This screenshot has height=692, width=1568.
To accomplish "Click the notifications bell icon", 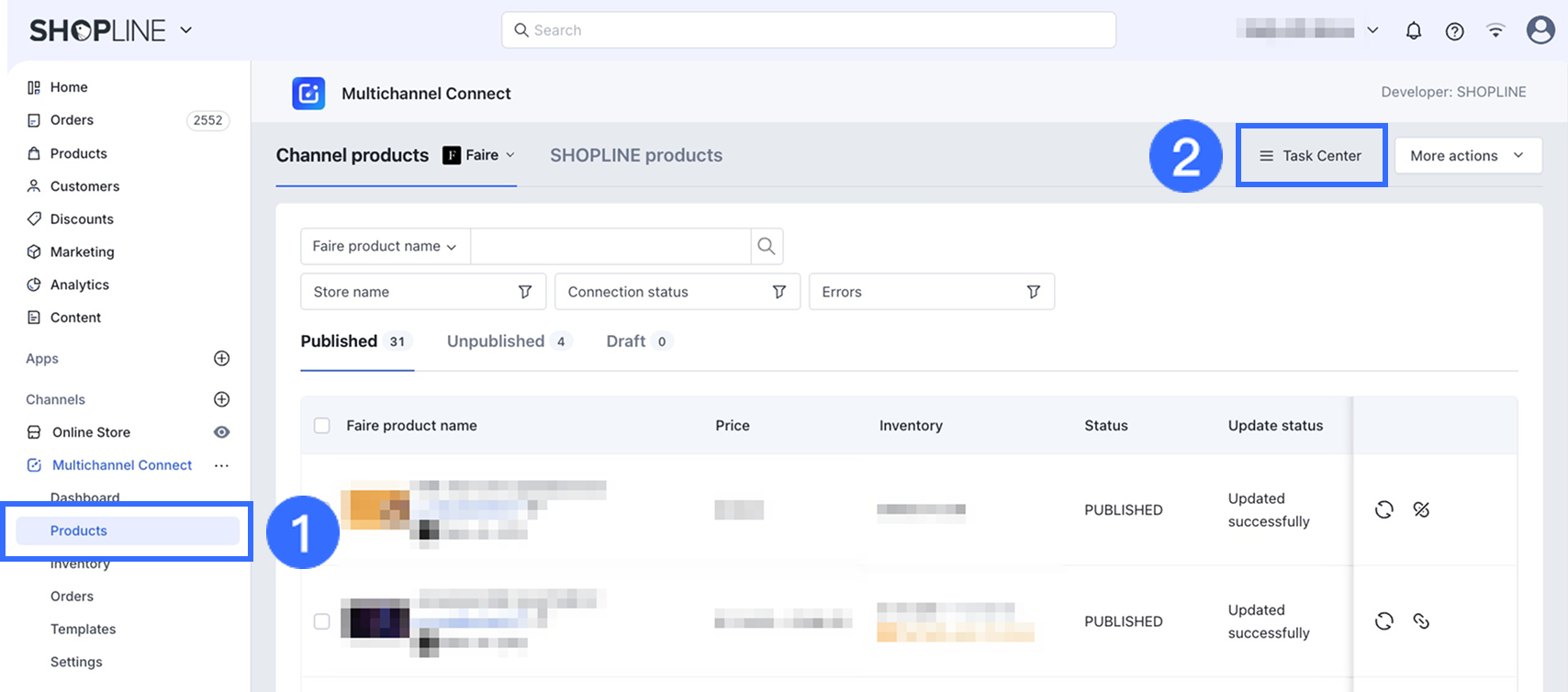I will [x=1414, y=31].
